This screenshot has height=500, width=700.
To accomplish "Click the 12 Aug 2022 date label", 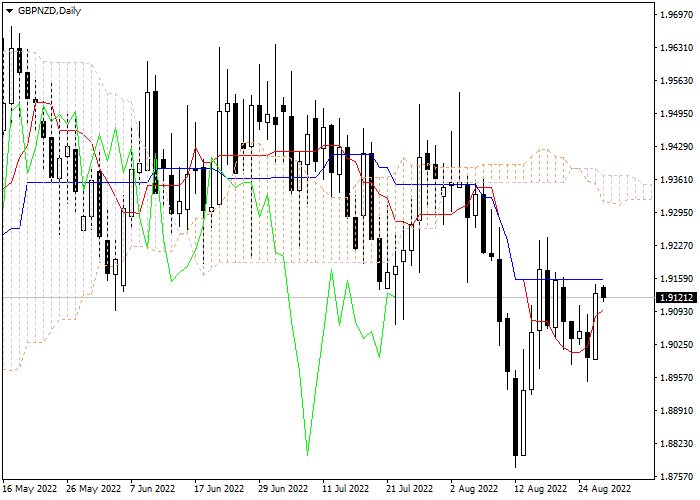I will tap(540, 489).
